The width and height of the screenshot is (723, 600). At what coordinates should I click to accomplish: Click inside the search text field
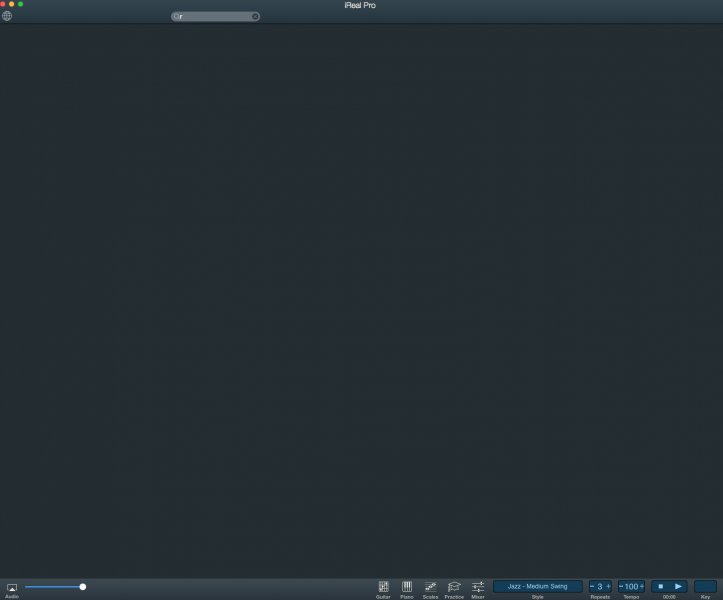coord(215,17)
